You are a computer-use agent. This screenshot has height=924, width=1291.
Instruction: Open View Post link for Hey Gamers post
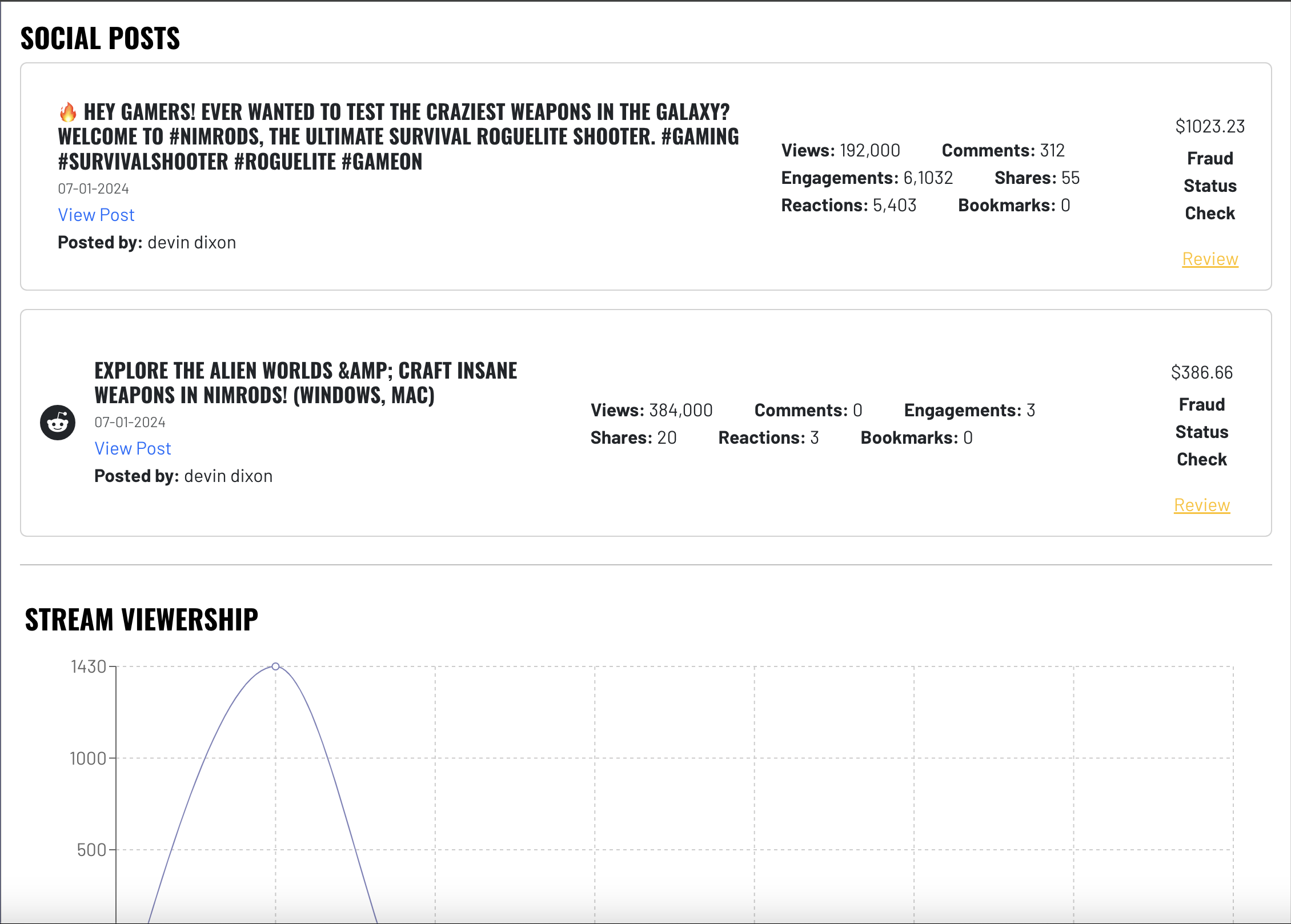click(96, 215)
